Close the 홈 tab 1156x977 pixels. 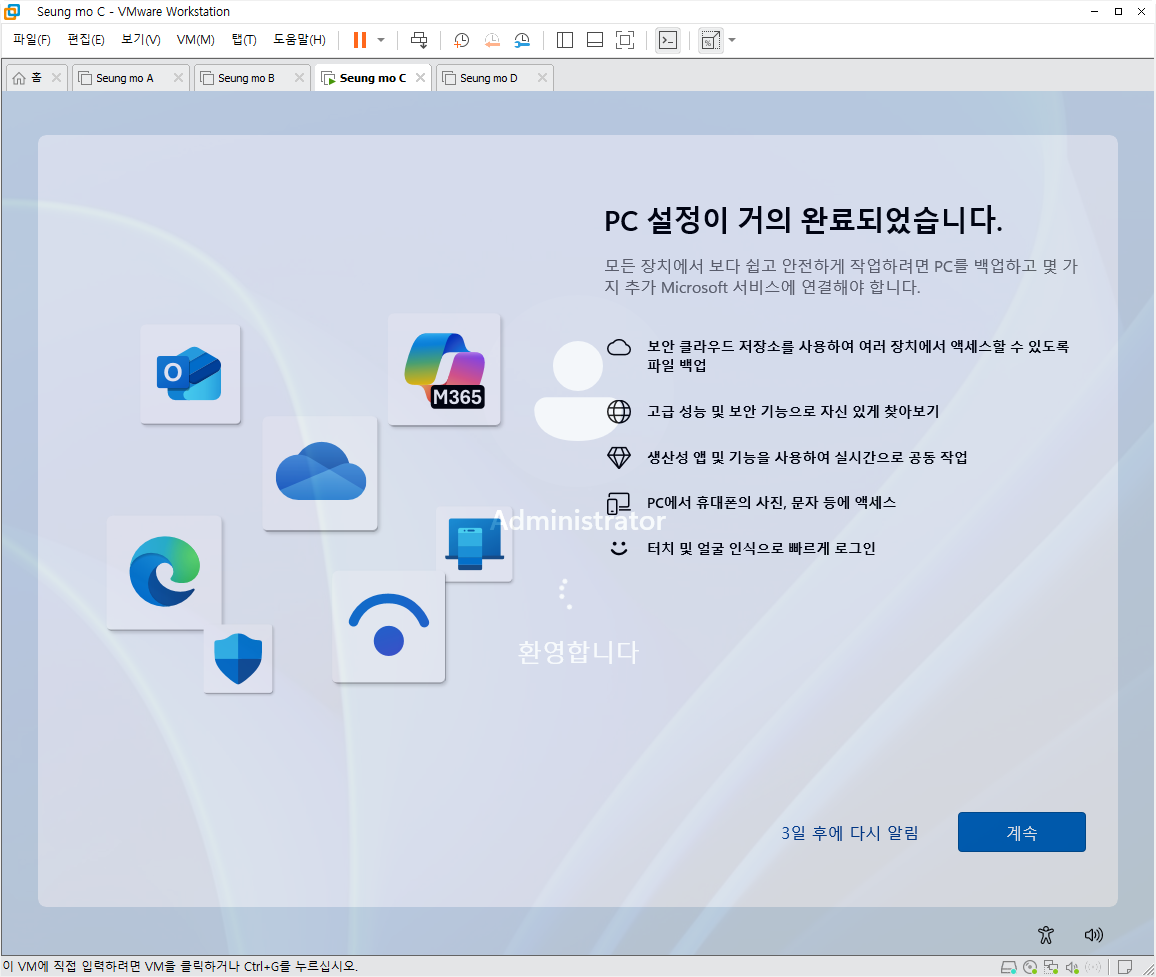(56, 77)
